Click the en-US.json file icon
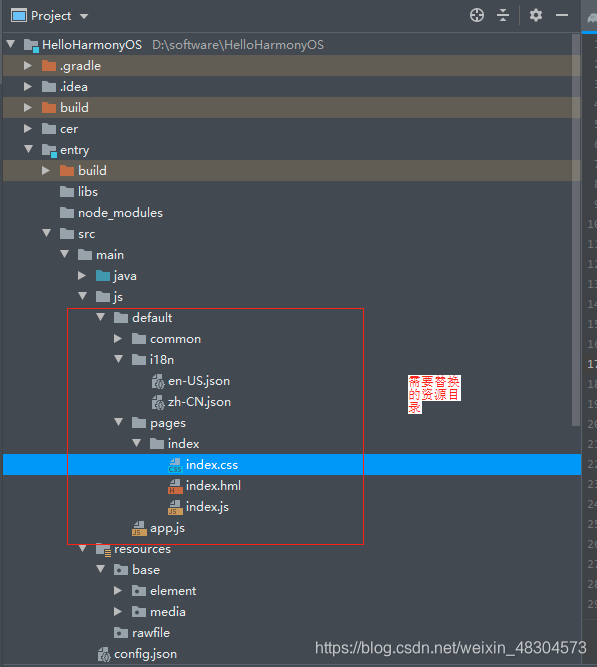597x667 pixels. (158, 381)
